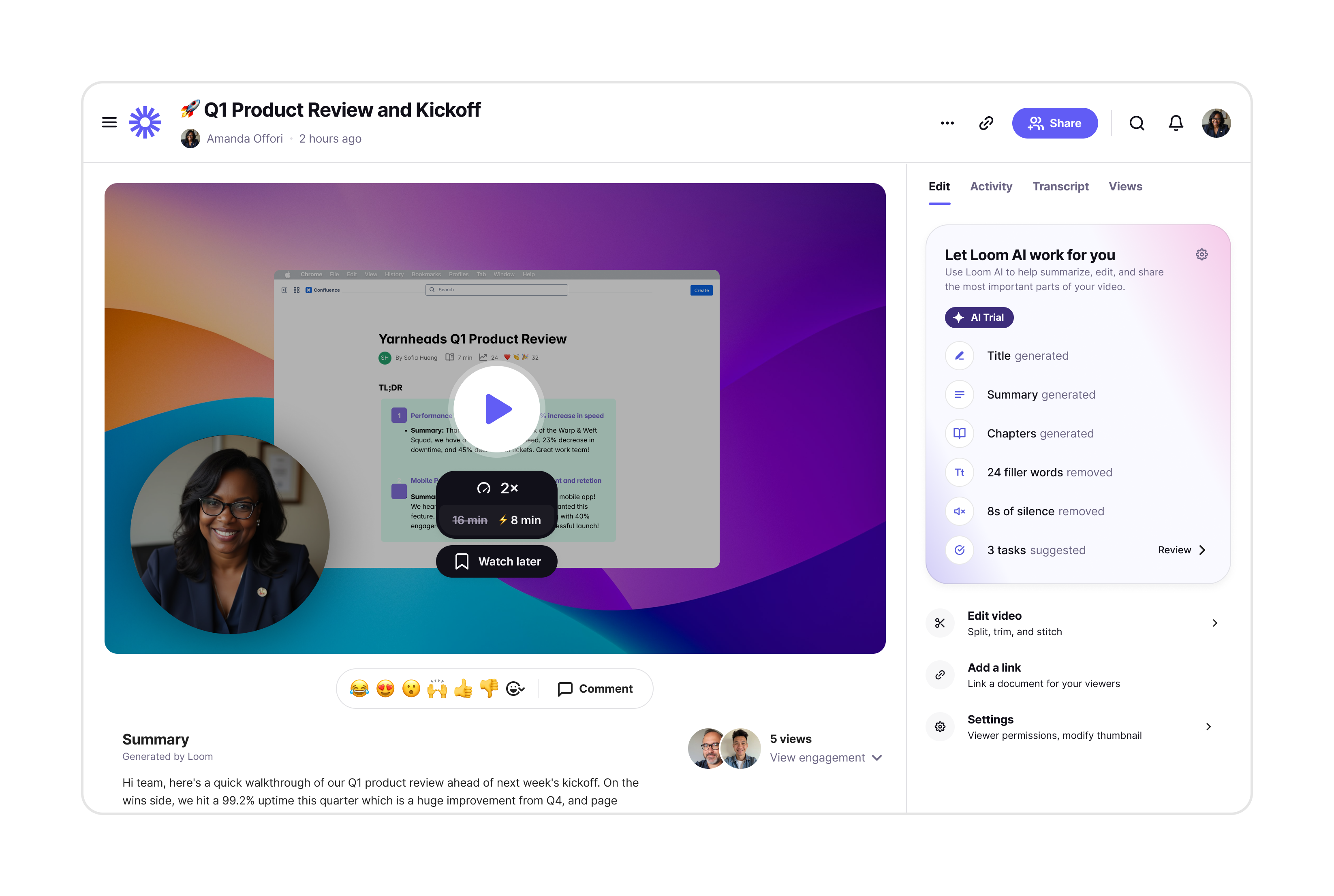
Task: Switch to the Edit tab
Action: click(x=939, y=186)
